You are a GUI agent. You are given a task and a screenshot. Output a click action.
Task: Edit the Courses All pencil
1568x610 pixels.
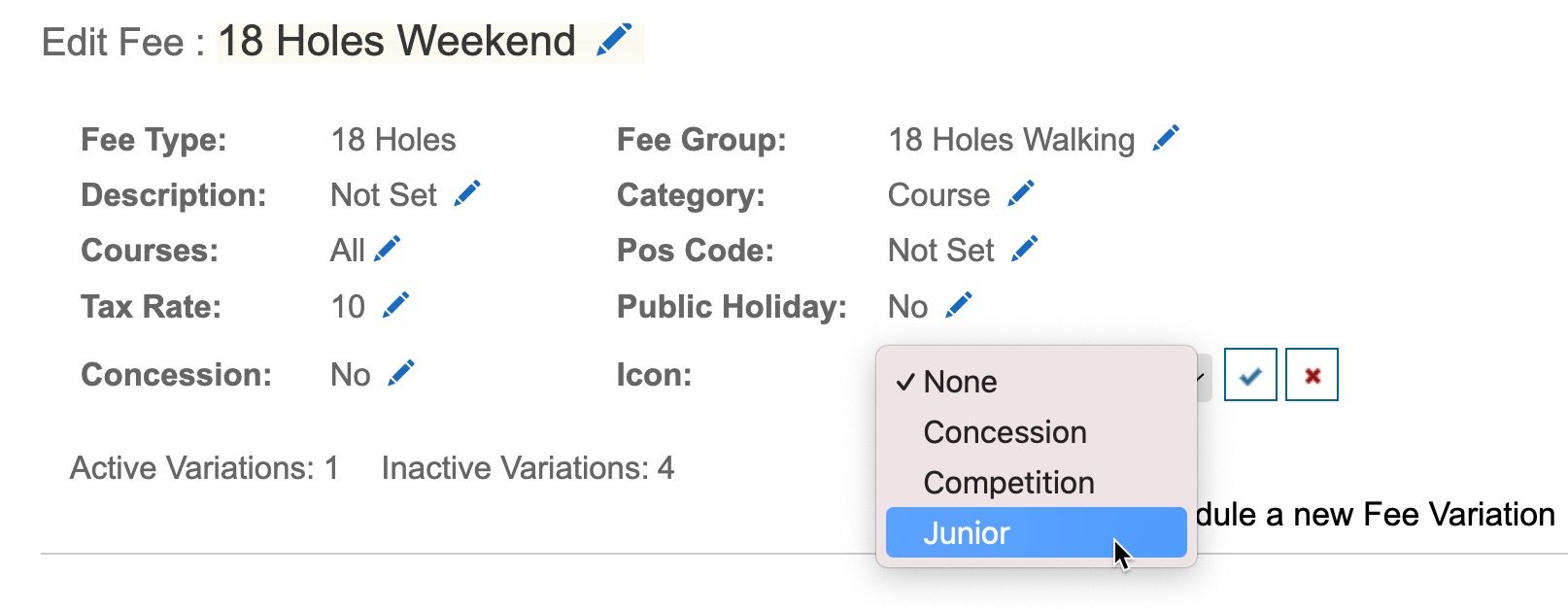[x=388, y=250]
